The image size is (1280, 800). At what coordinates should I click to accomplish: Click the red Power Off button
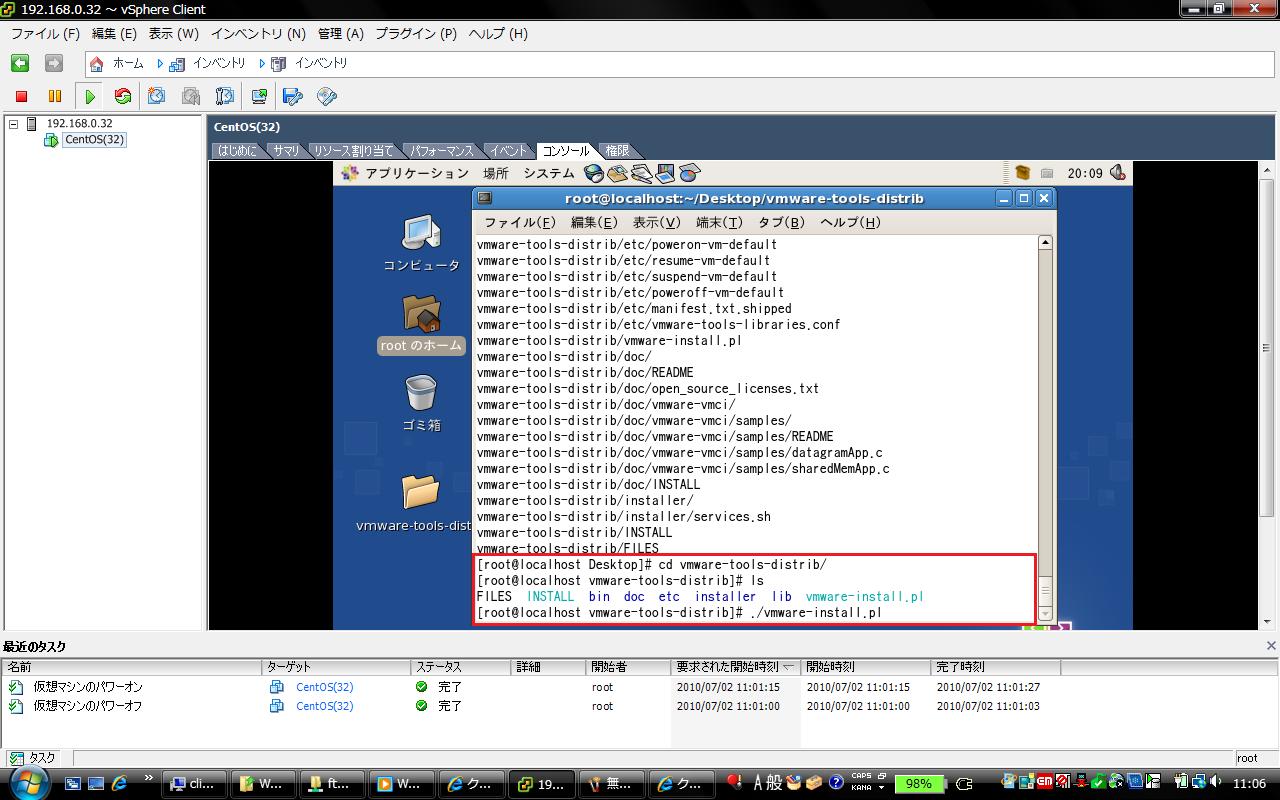(x=21, y=96)
